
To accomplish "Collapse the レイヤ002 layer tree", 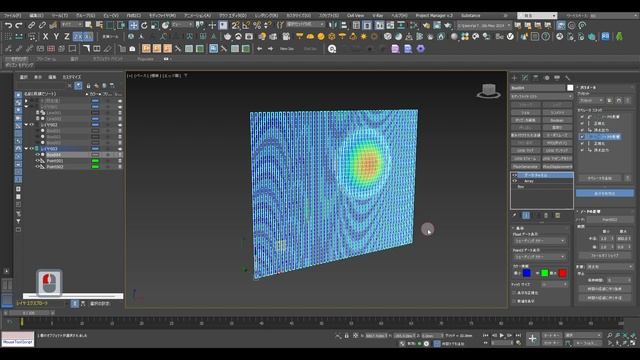I will [27, 125].
